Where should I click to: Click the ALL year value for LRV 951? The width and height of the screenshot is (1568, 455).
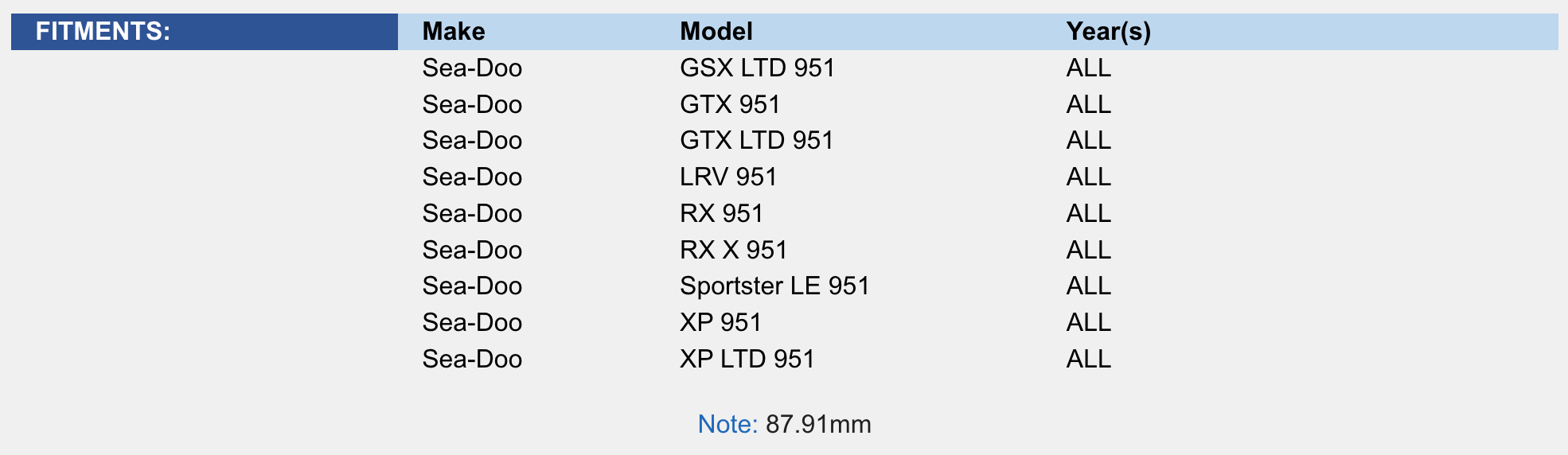(x=1088, y=177)
